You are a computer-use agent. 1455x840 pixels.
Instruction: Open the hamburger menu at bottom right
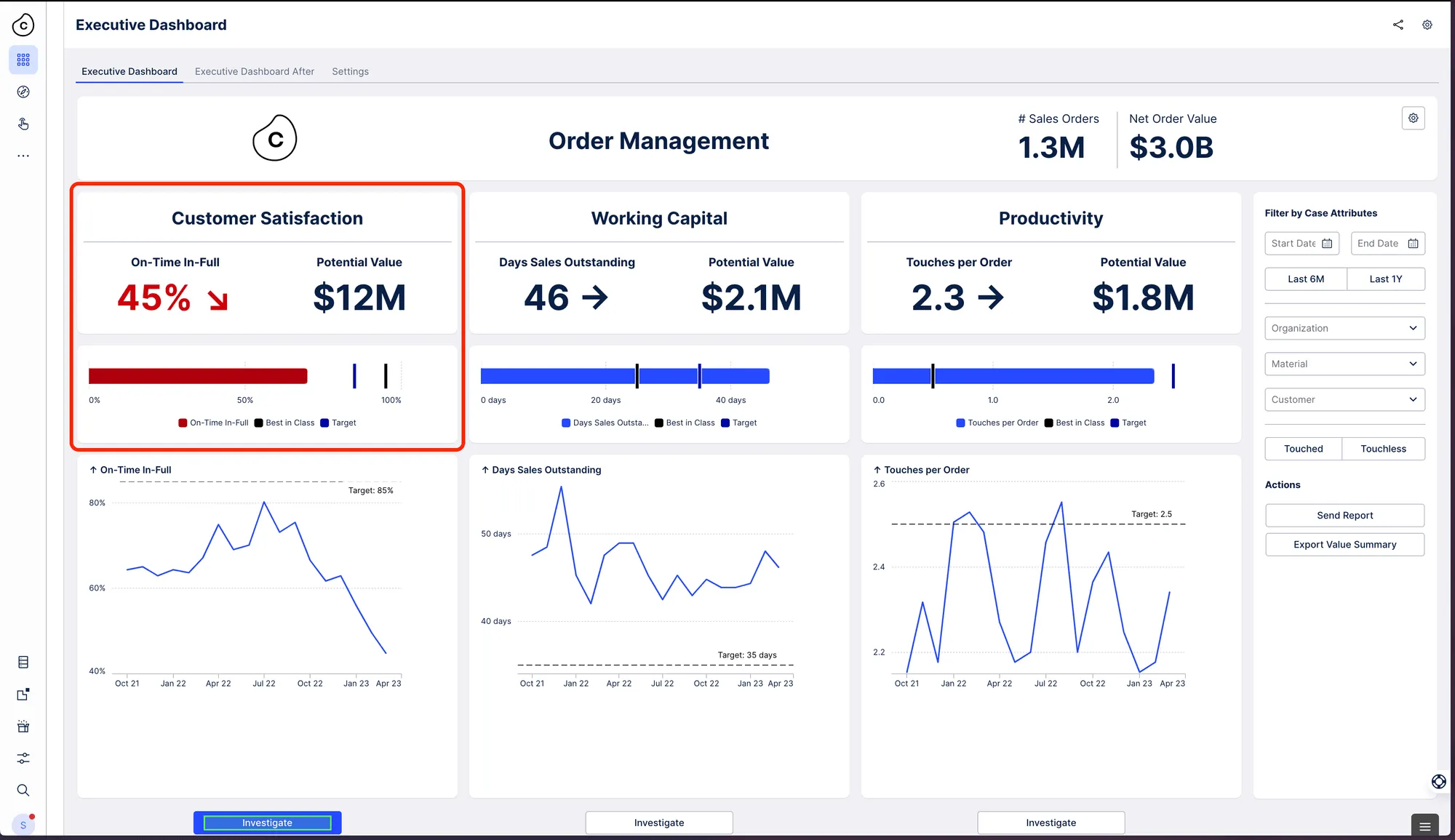(x=1424, y=826)
